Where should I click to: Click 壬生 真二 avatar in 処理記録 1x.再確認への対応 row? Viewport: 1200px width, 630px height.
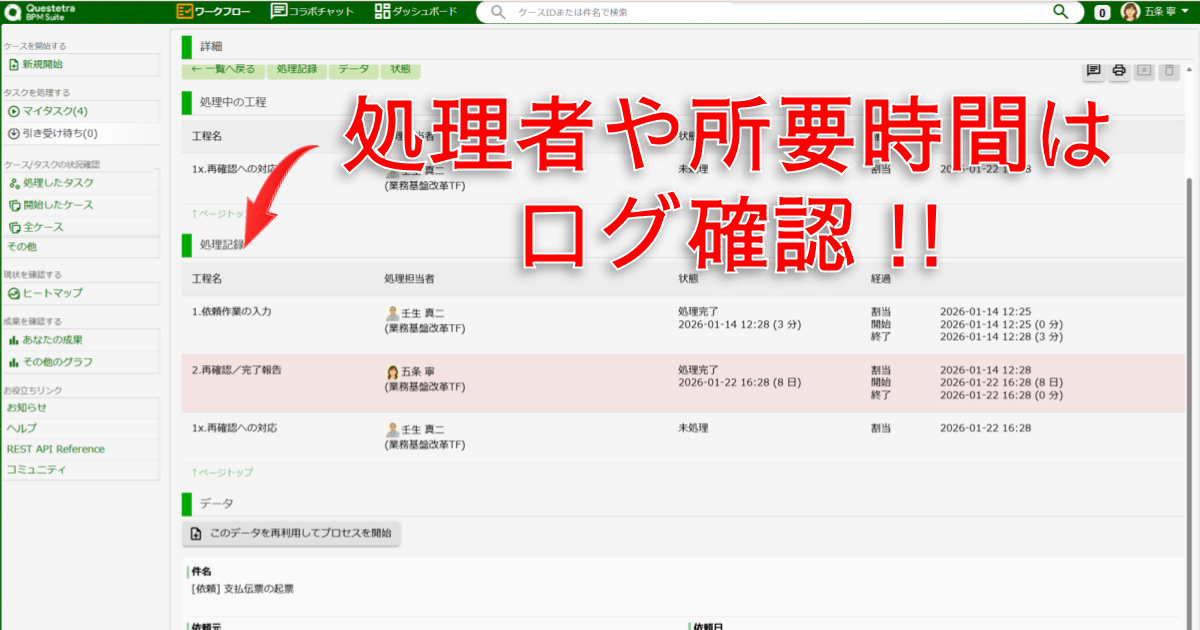pyautogui.click(x=392, y=430)
